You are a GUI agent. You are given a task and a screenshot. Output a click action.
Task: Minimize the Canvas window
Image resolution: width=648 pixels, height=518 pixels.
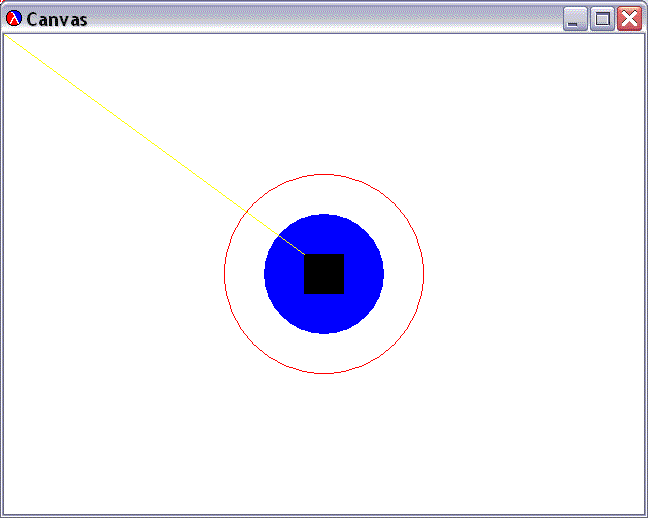[x=575, y=19]
